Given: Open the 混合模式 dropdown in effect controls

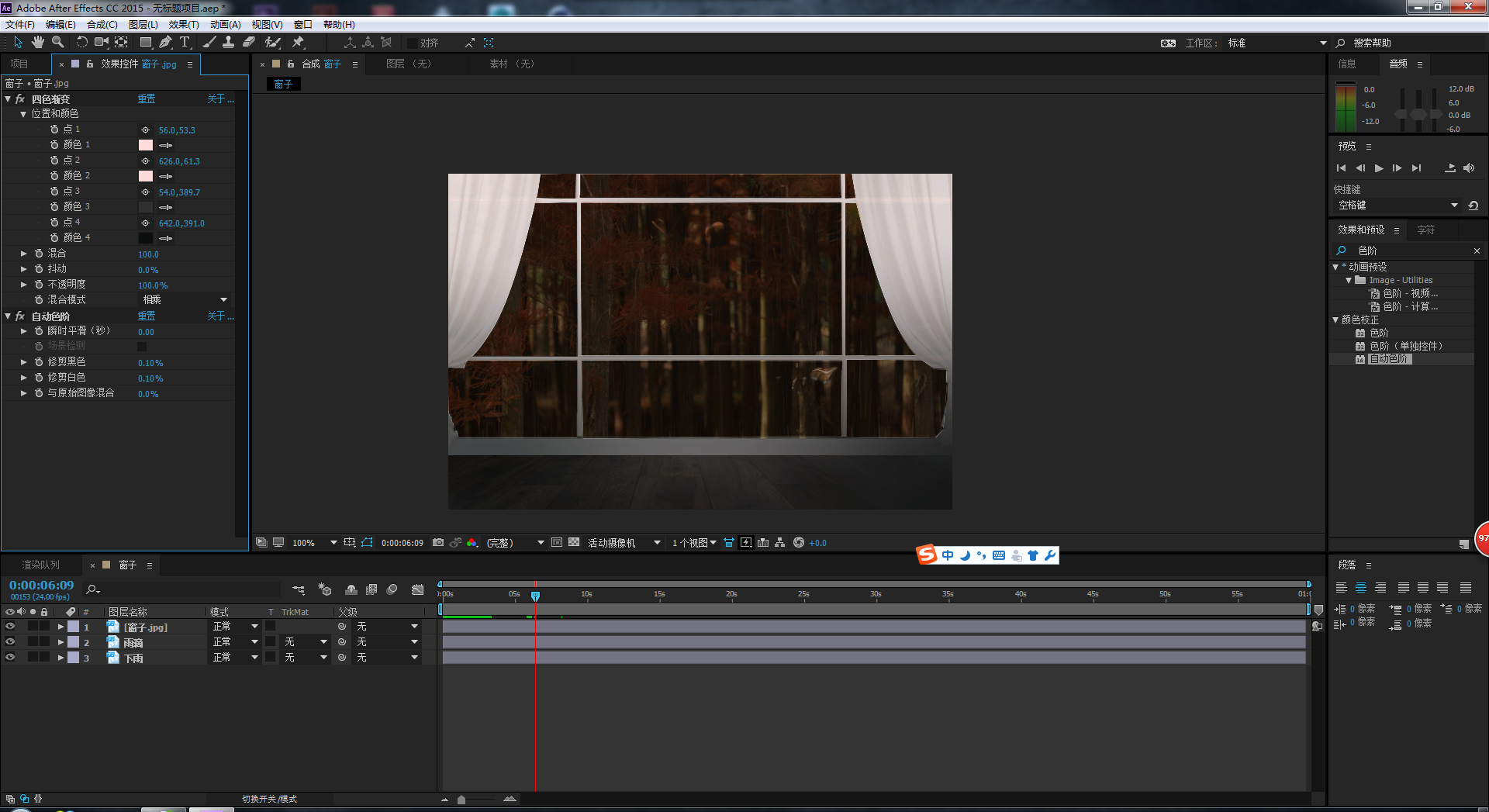Looking at the screenshot, I should pos(185,300).
